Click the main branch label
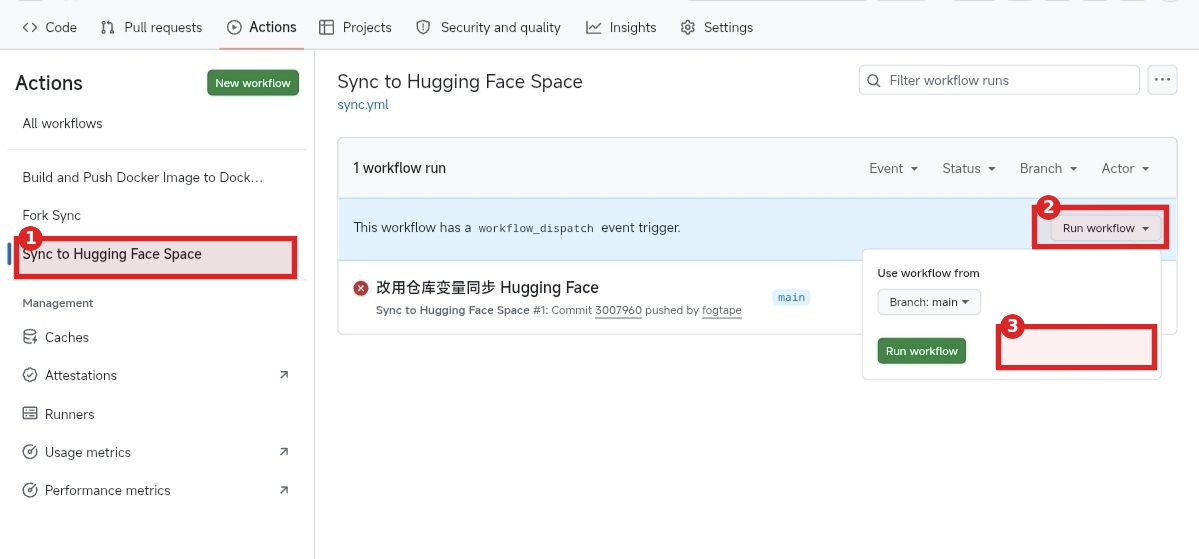This screenshot has height=559, width=1199. click(x=791, y=297)
